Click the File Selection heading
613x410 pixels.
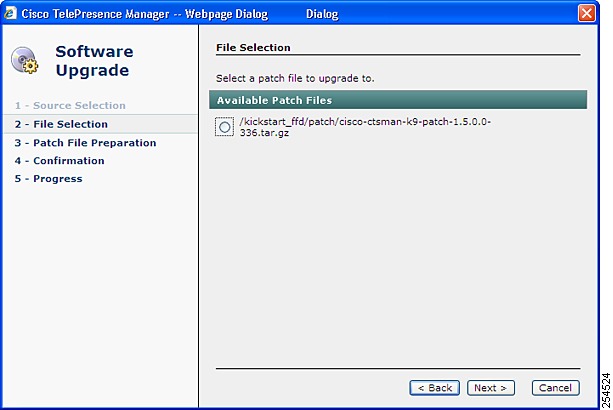pyautogui.click(x=253, y=48)
